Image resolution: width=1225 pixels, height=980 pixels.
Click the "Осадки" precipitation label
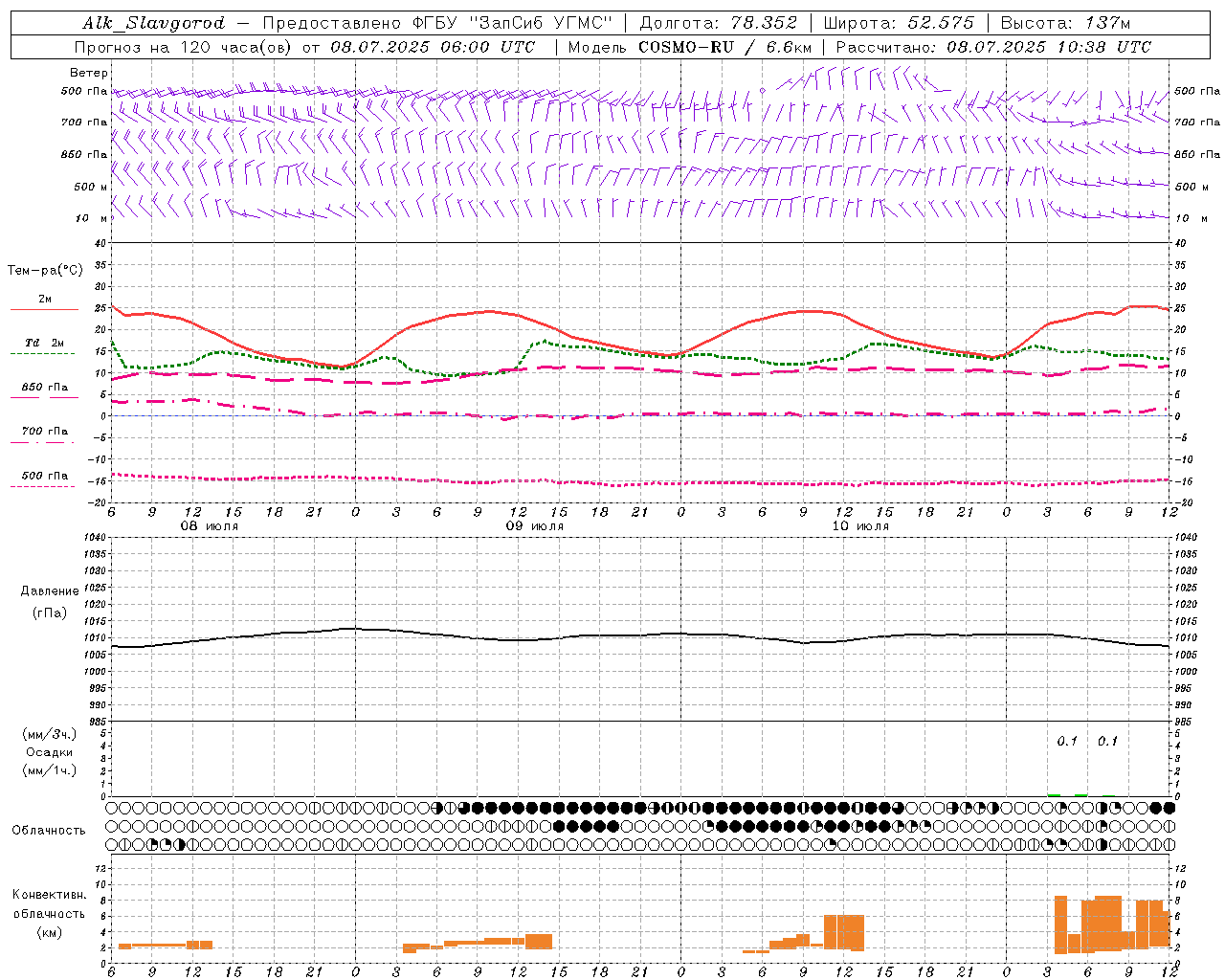click(50, 752)
